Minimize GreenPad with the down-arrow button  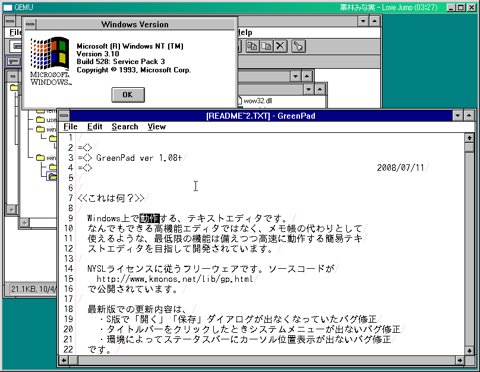458,116
